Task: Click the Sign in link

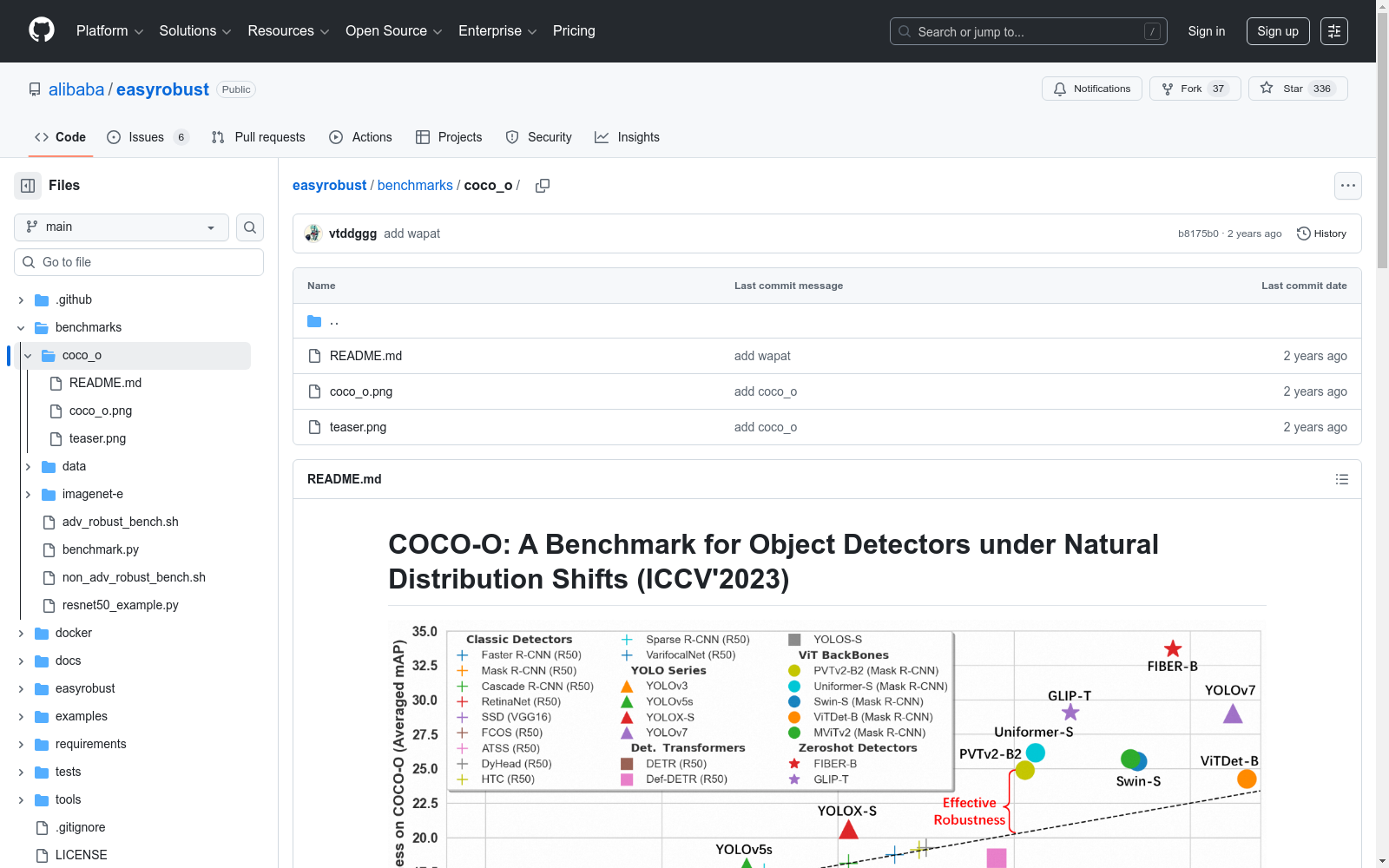Action: click(x=1207, y=31)
